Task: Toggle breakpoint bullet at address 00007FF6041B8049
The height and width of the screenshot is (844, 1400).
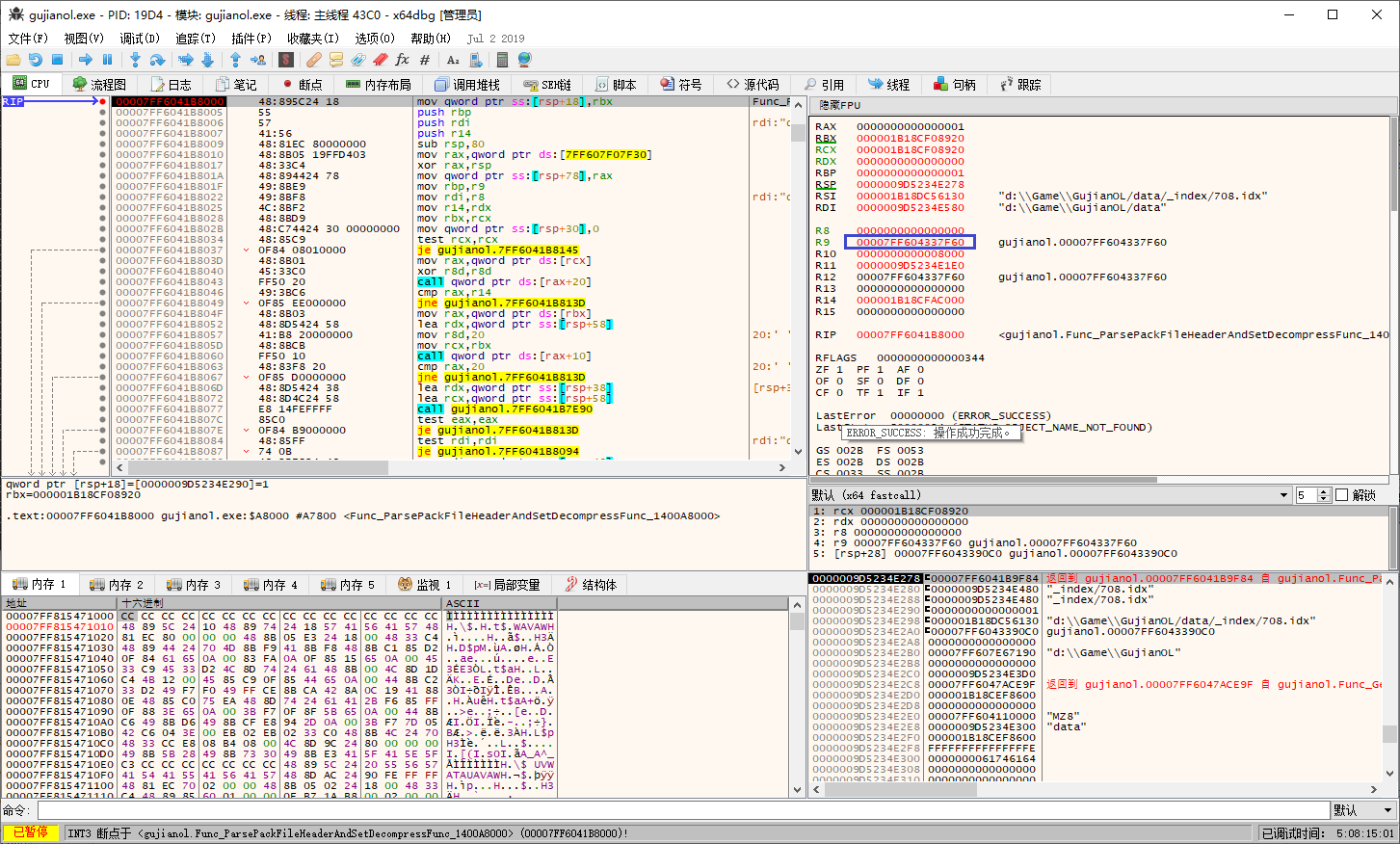Action: pos(103,303)
